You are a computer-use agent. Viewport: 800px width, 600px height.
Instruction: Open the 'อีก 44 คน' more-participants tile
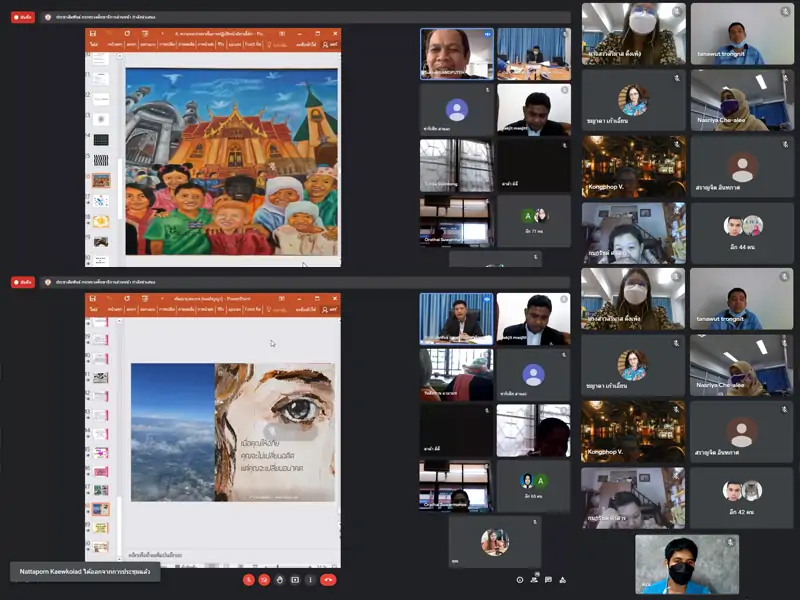click(x=742, y=233)
